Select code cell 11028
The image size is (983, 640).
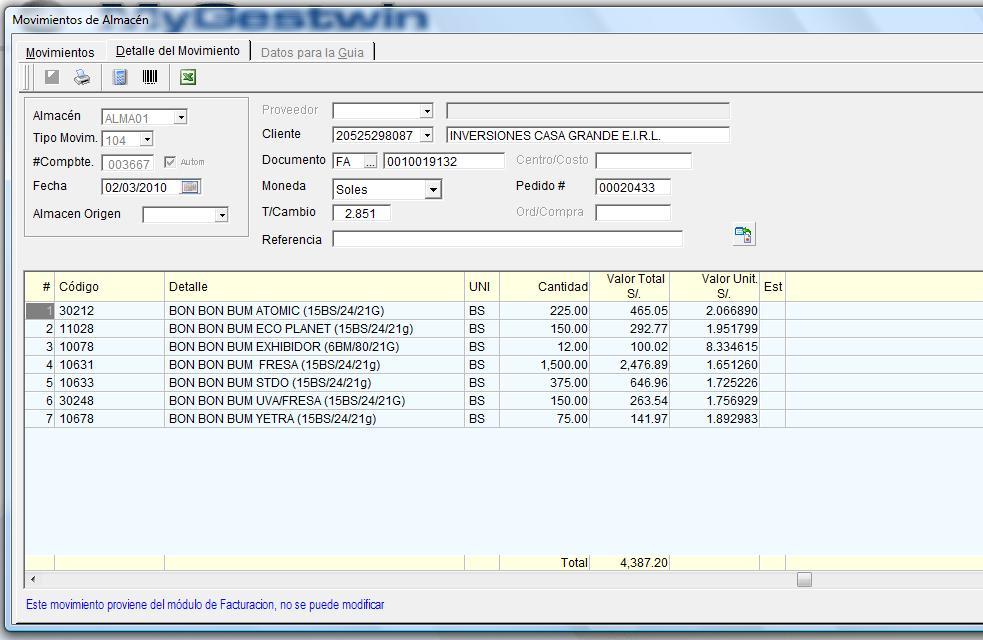click(110, 328)
